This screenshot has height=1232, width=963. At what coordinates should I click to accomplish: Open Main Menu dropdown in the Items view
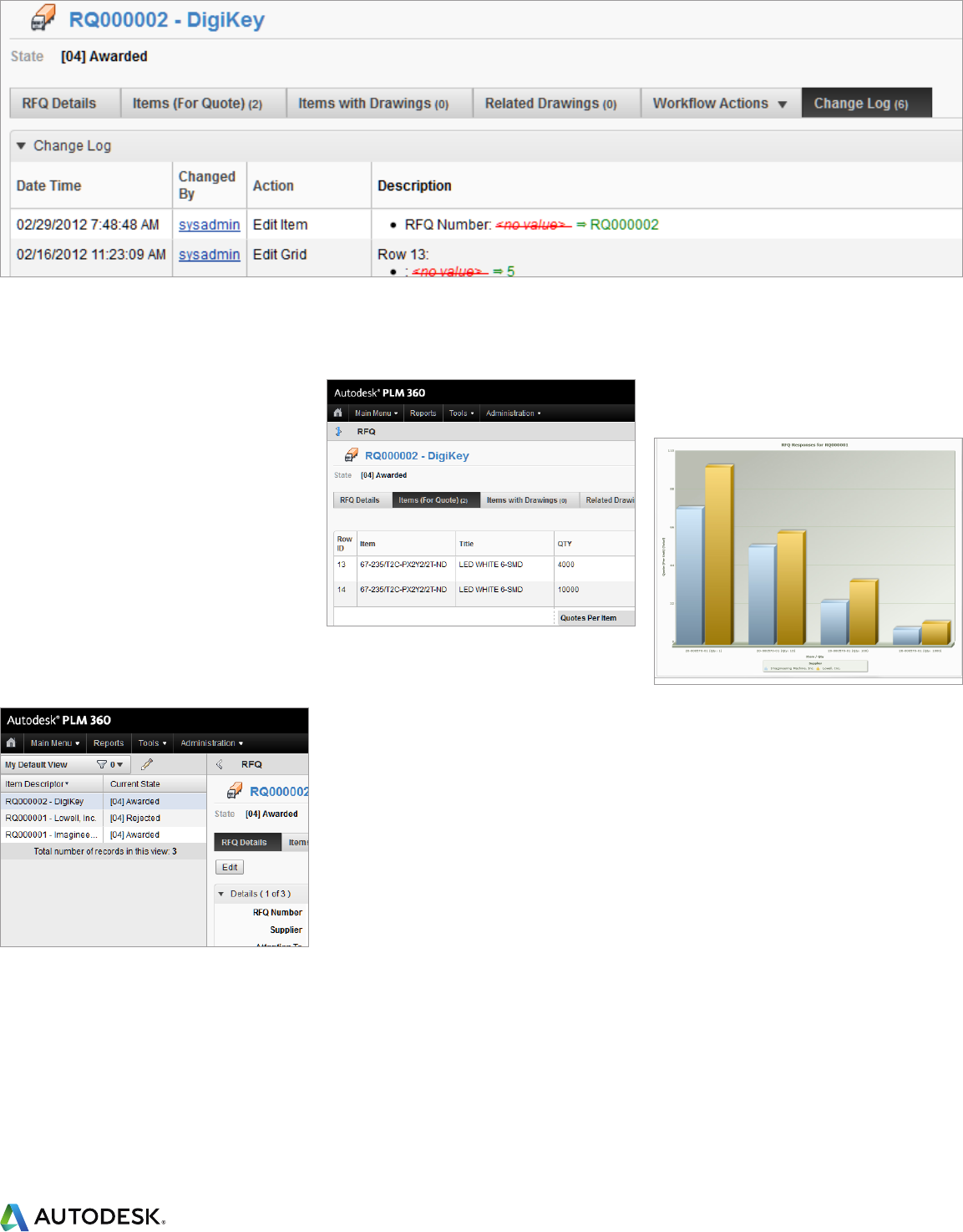coord(376,413)
